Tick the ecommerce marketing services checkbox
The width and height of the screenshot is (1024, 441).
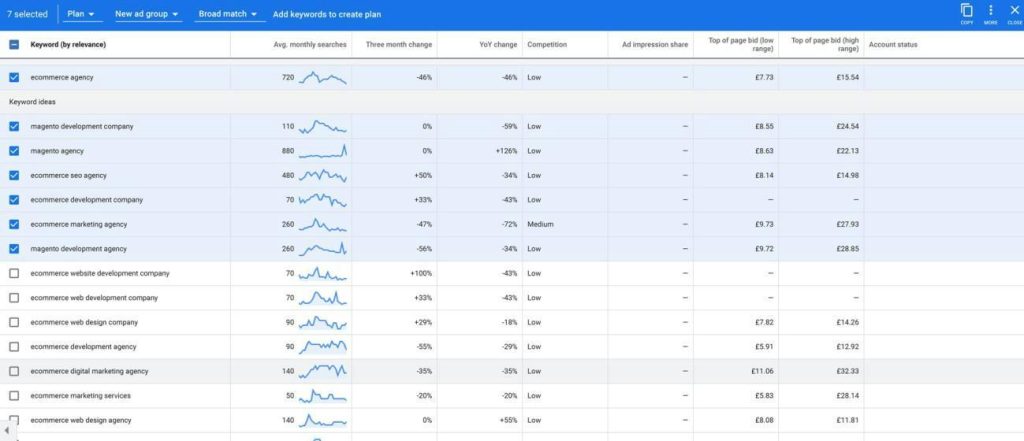(x=14, y=396)
